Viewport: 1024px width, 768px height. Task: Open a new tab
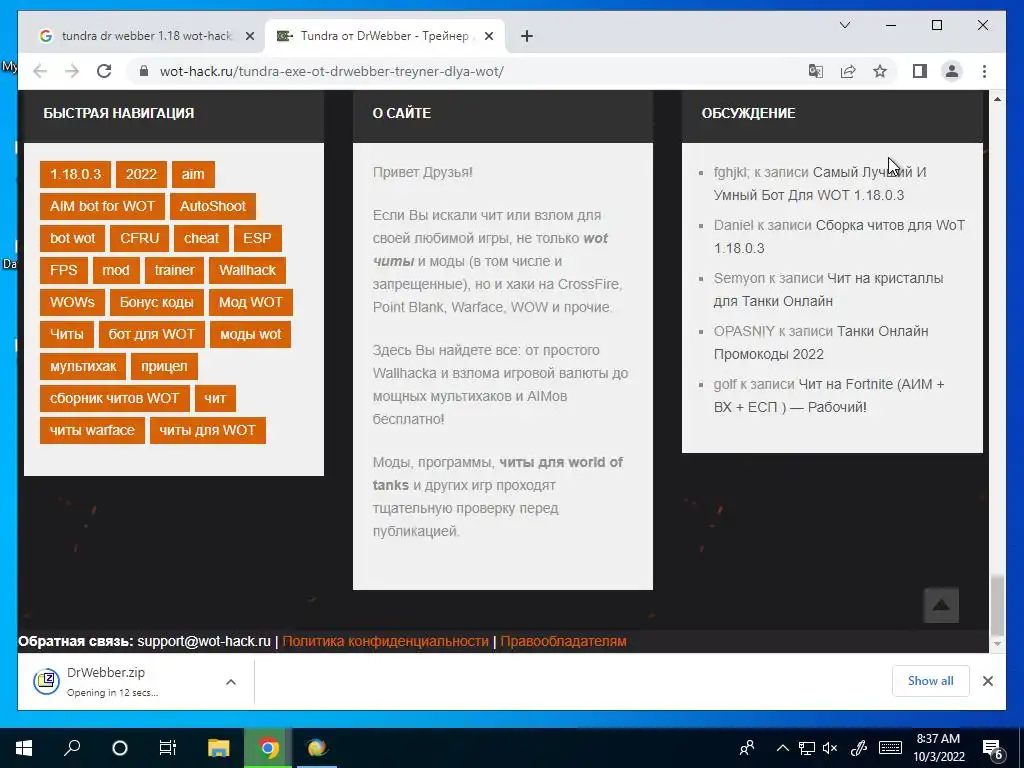(x=526, y=36)
